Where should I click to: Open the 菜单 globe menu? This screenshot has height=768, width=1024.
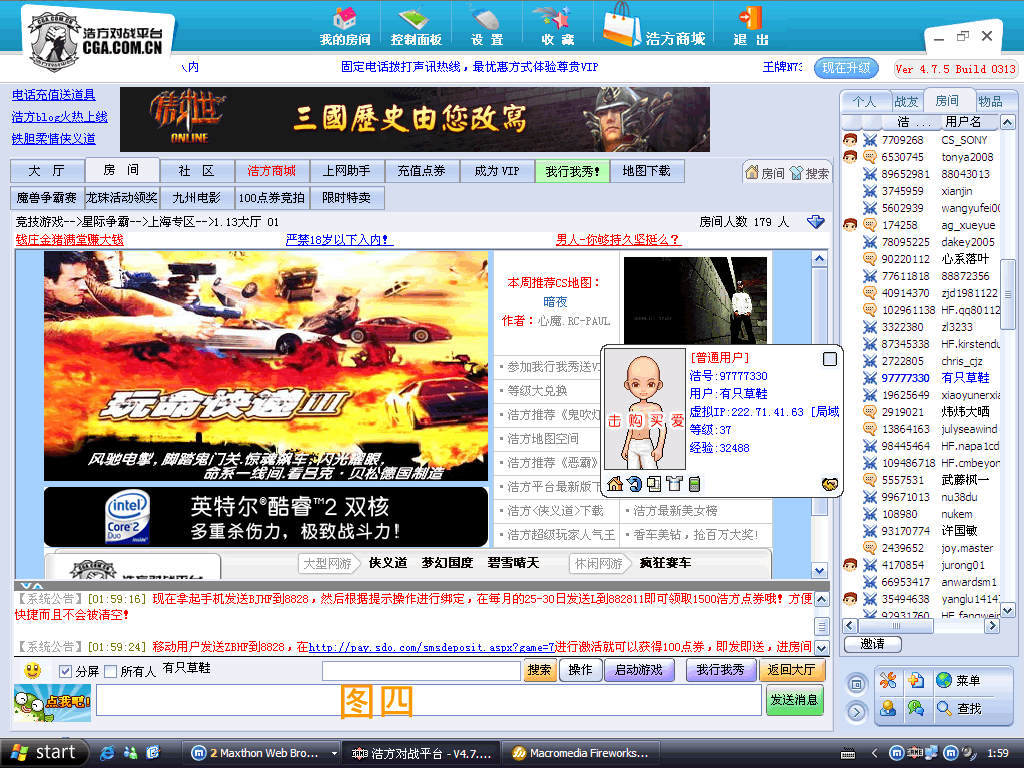tap(958, 680)
